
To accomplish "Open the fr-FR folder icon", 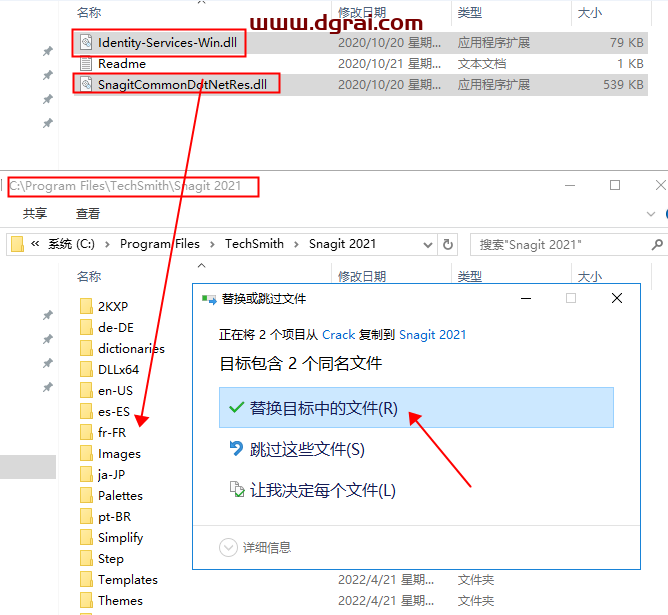I will coord(86,432).
